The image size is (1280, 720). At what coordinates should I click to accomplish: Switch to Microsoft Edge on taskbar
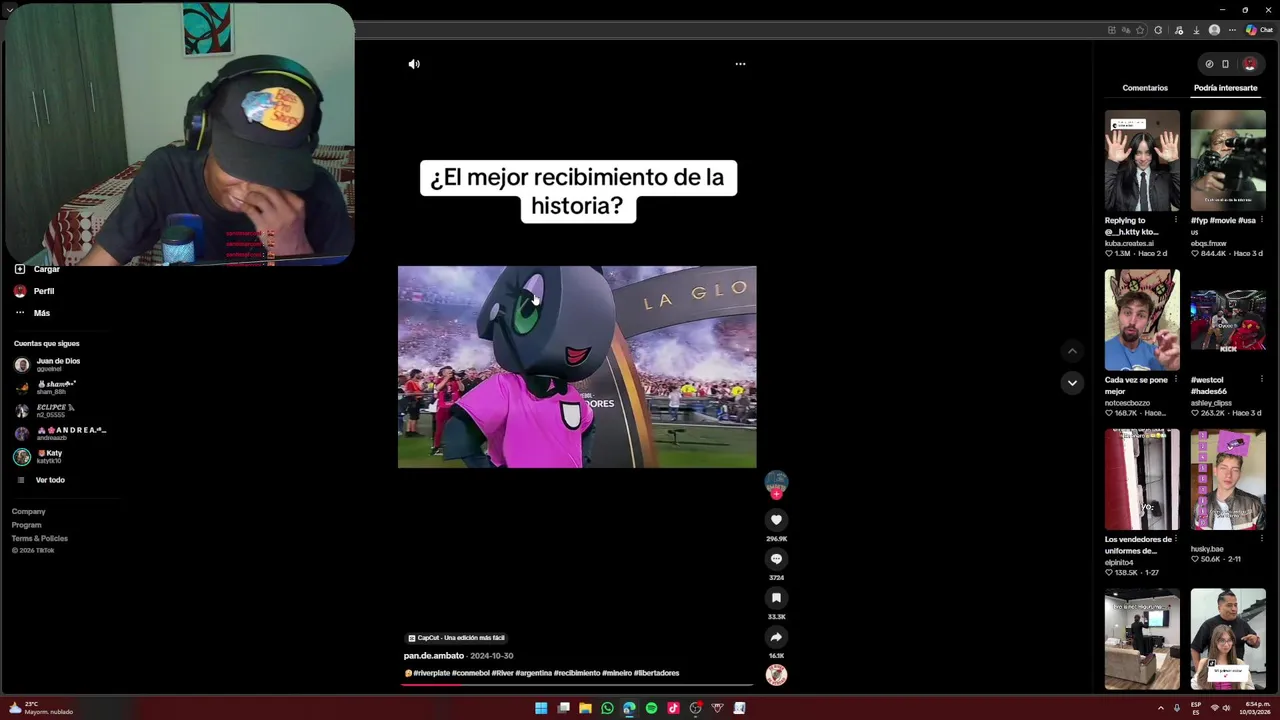pyautogui.click(x=629, y=708)
